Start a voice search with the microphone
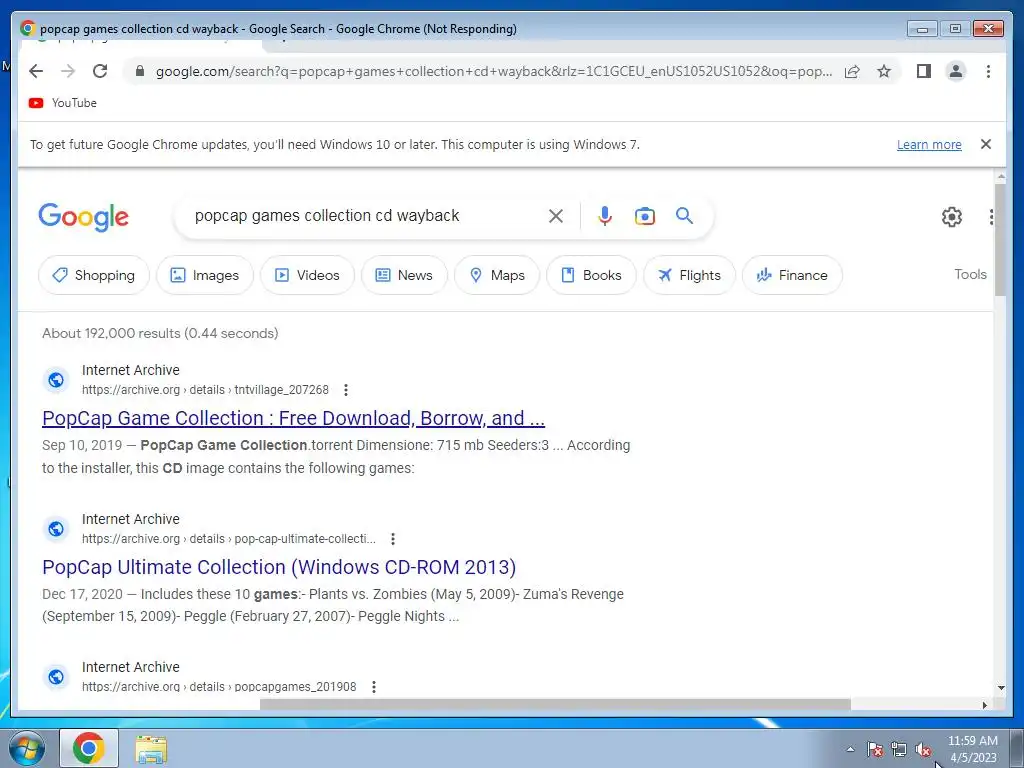 (x=605, y=216)
